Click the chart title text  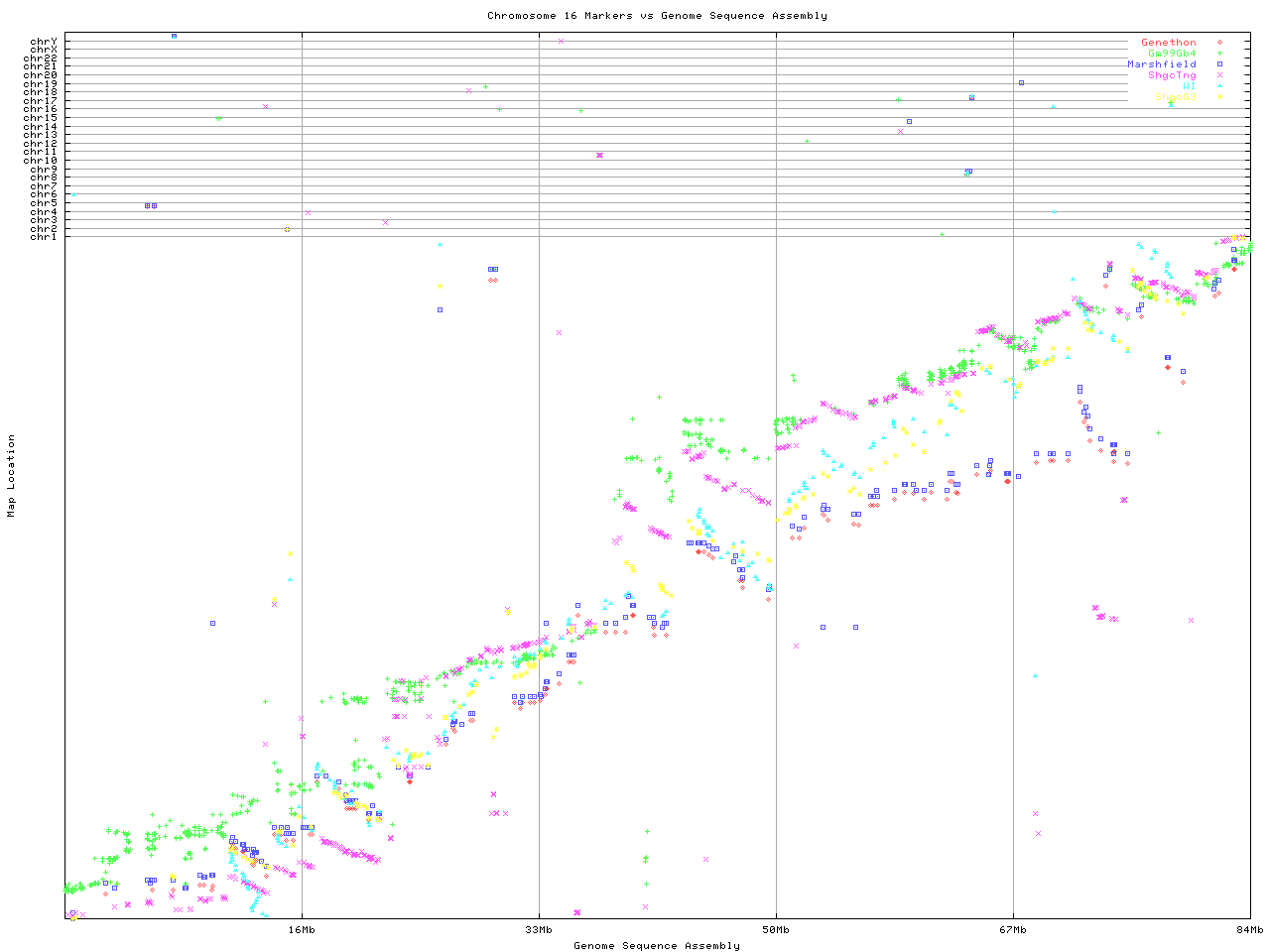657,16
